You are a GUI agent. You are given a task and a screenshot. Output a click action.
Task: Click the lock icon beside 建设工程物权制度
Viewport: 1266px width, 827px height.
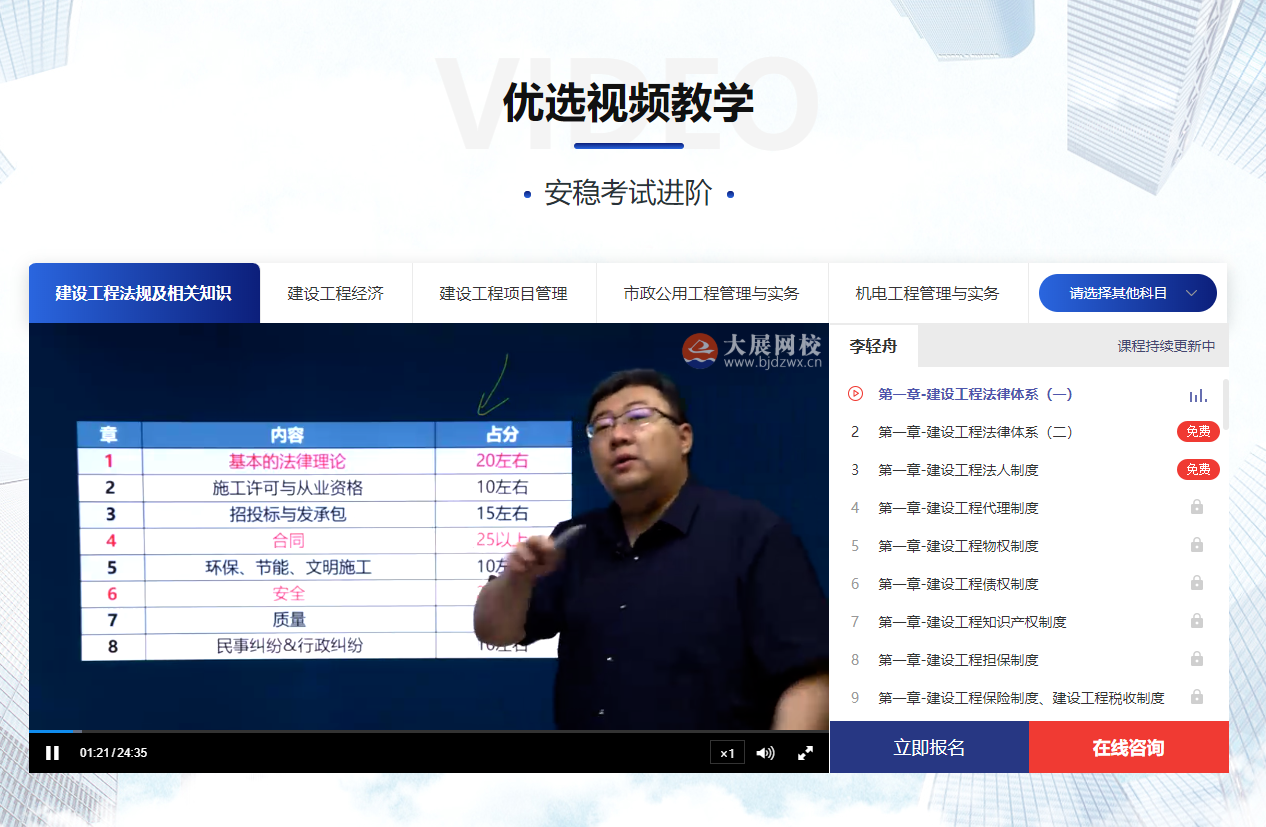[x=1196, y=545]
